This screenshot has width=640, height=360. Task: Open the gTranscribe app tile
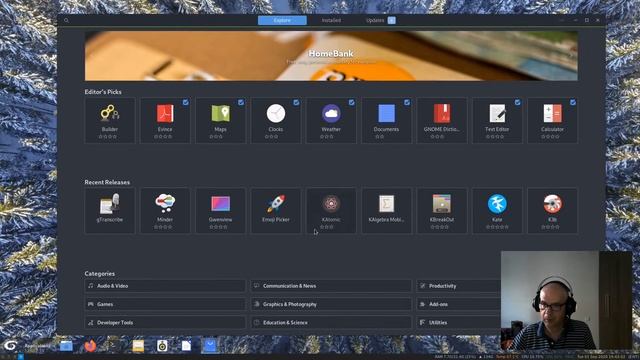click(110, 211)
